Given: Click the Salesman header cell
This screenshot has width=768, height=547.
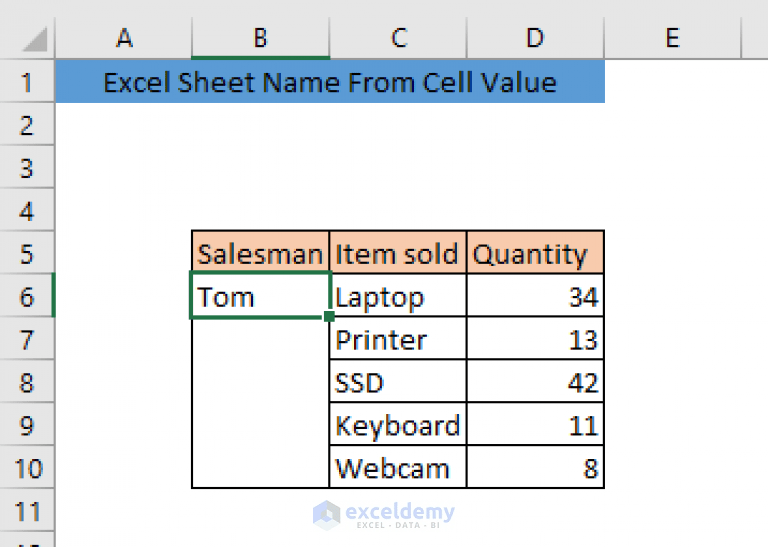Looking at the screenshot, I should pyautogui.click(x=260, y=253).
